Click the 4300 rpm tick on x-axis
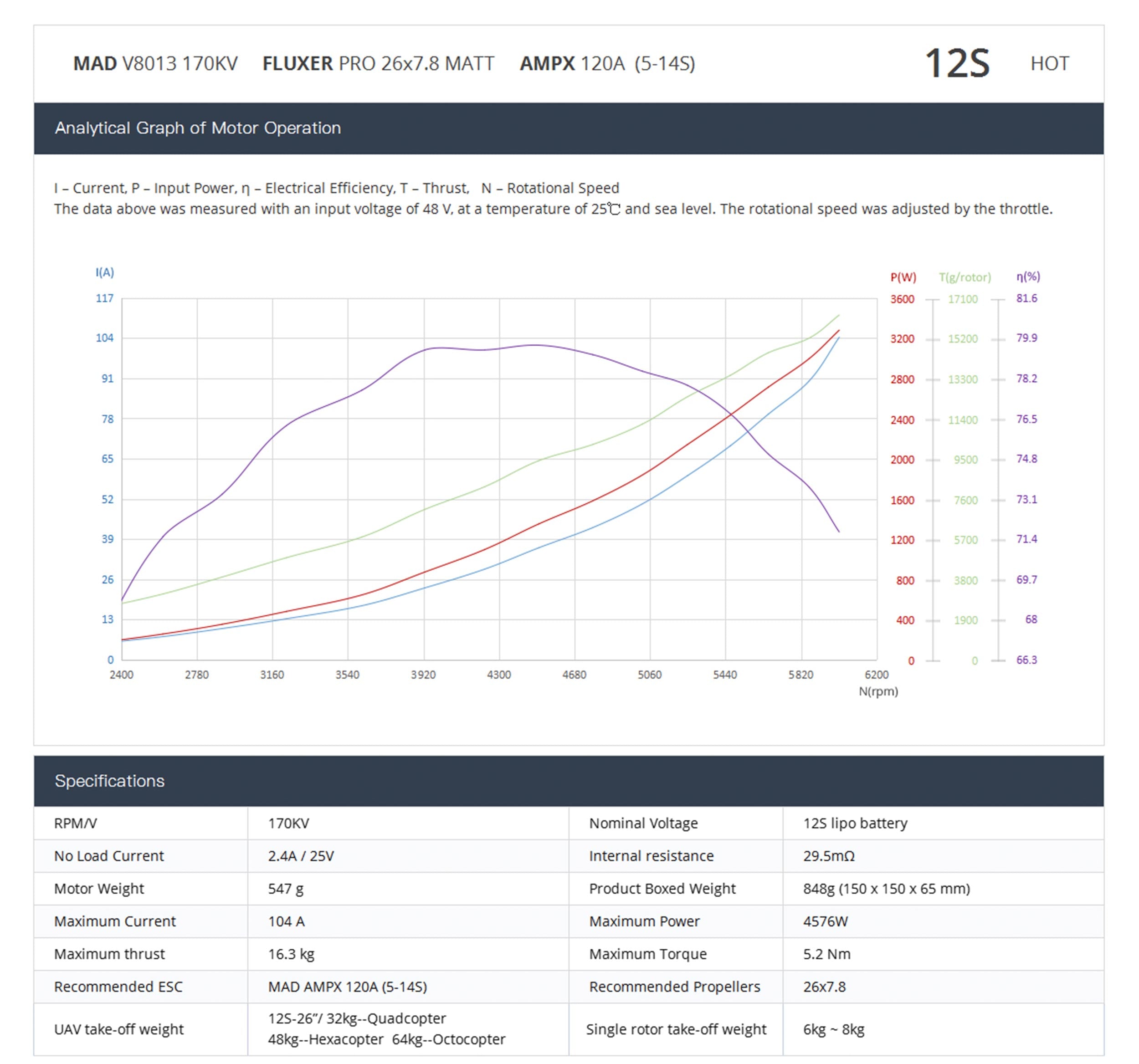Viewport: 1139px width, 1064px height. click(x=498, y=675)
